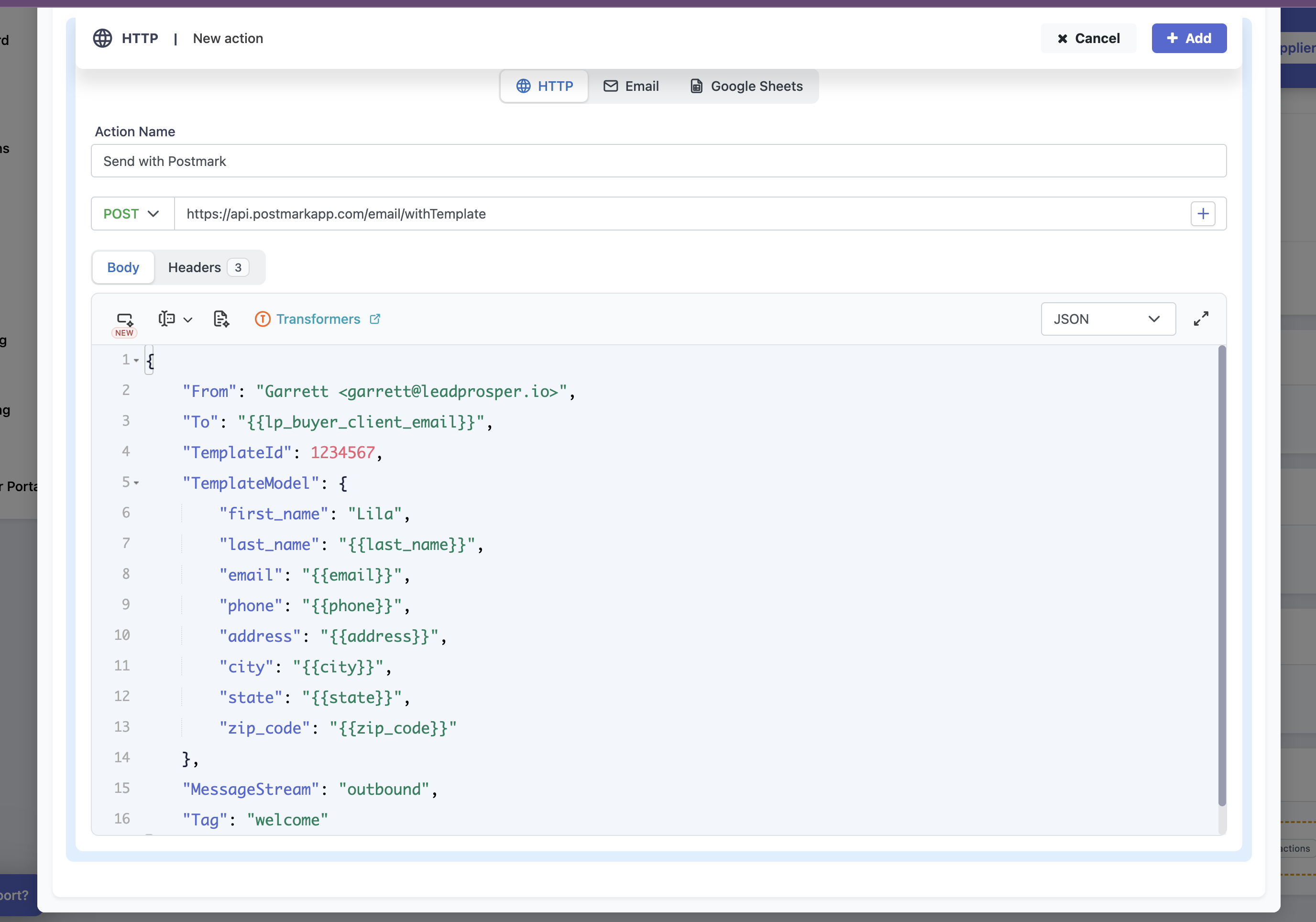1316x922 pixels.
Task: Click the globe HTTP icon in header
Action: coord(103,38)
